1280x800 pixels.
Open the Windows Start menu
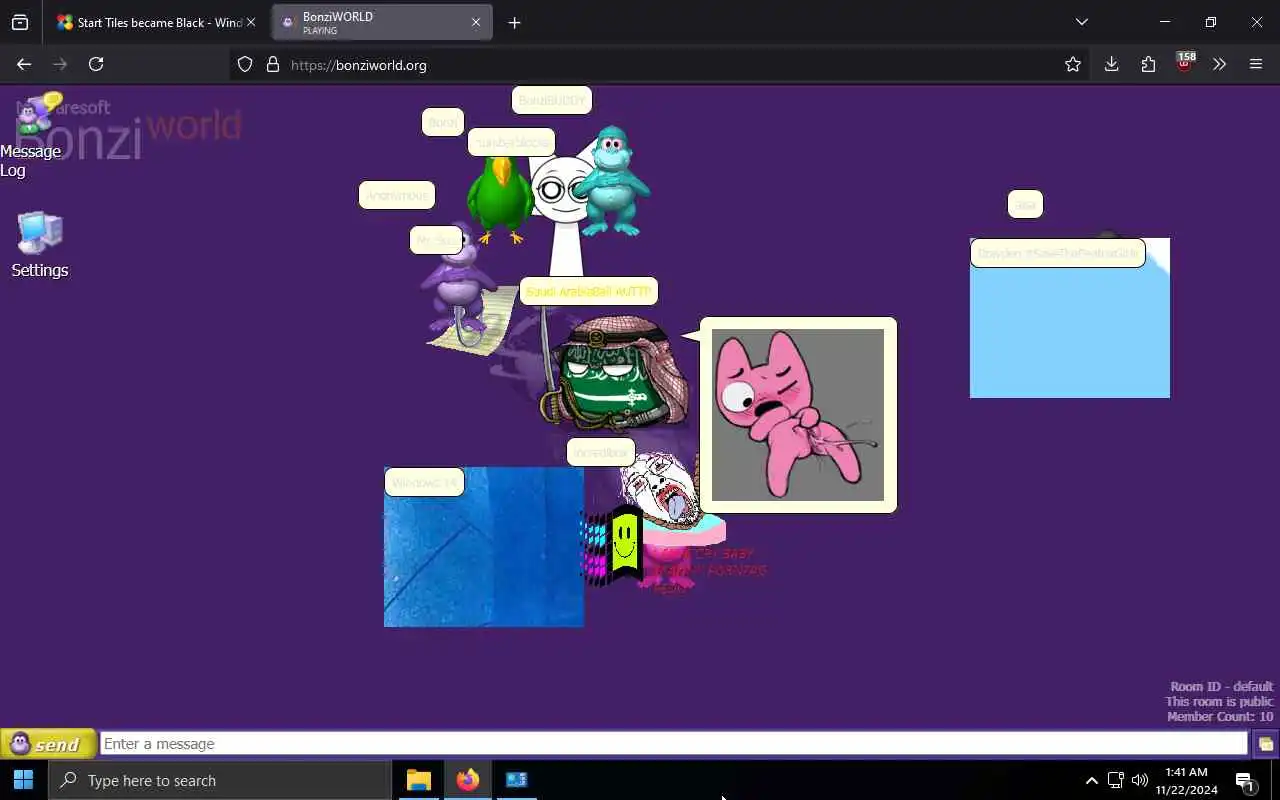point(24,780)
